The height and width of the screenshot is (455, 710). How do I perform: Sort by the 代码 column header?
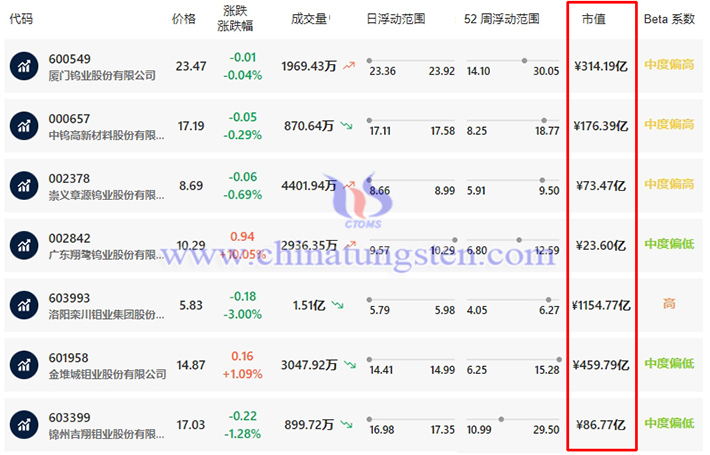pyautogui.click(x=21, y=19)
